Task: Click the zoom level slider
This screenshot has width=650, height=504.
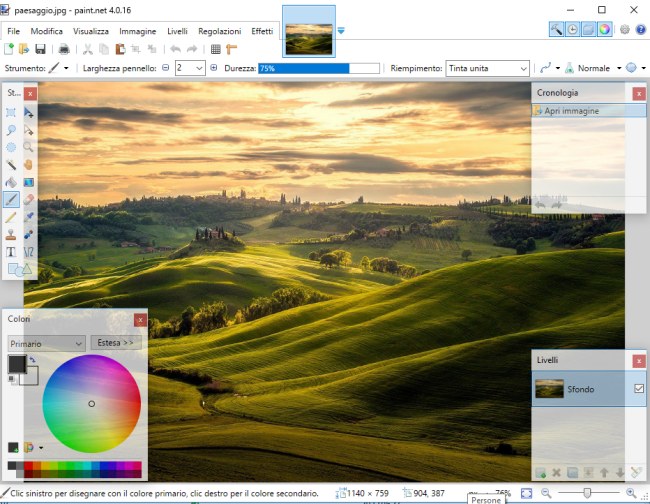Action: tap(588, 493)
